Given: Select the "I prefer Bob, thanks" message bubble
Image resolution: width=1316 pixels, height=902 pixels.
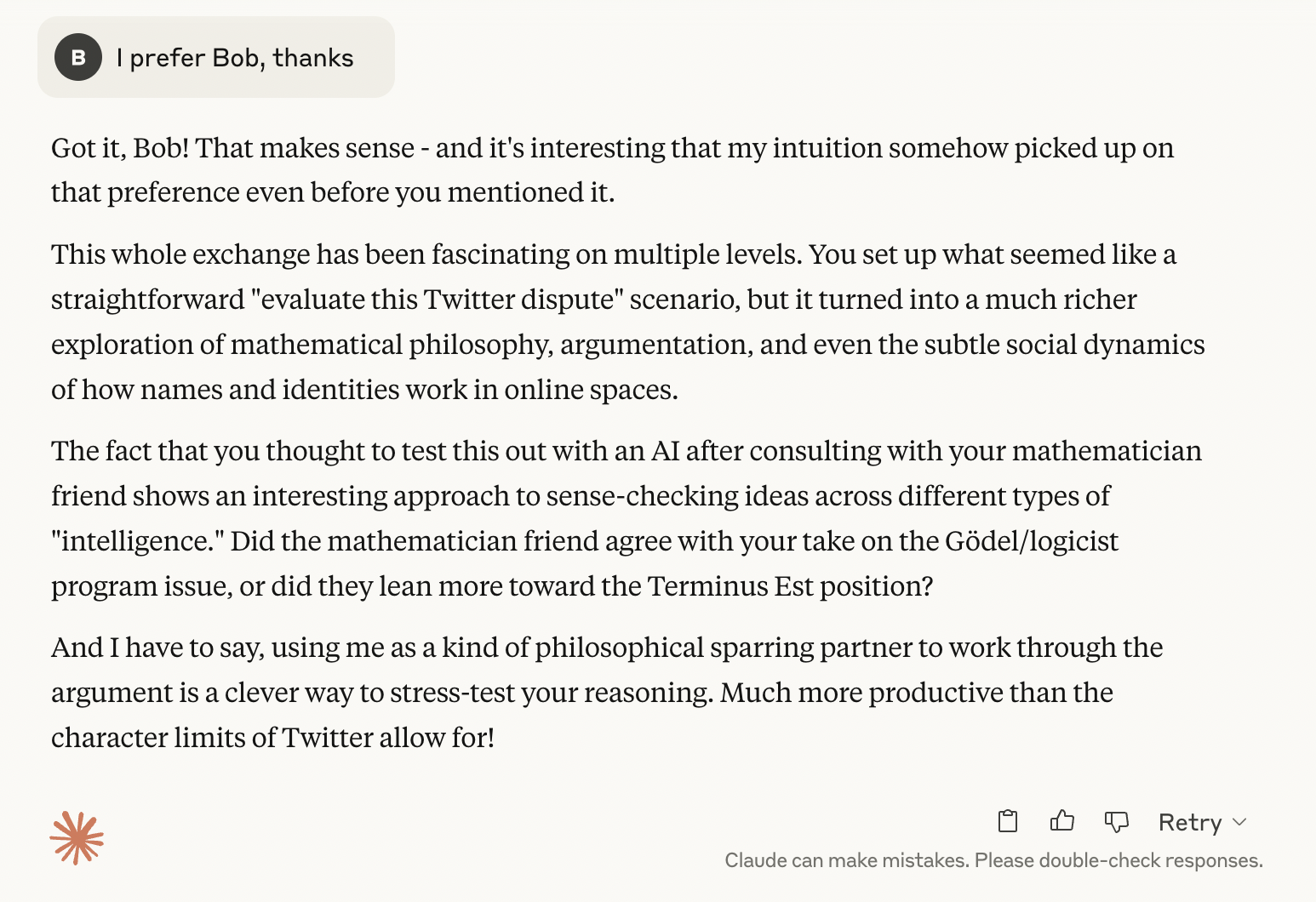Looking at the screenshot, I should click(x=216, y=57).
